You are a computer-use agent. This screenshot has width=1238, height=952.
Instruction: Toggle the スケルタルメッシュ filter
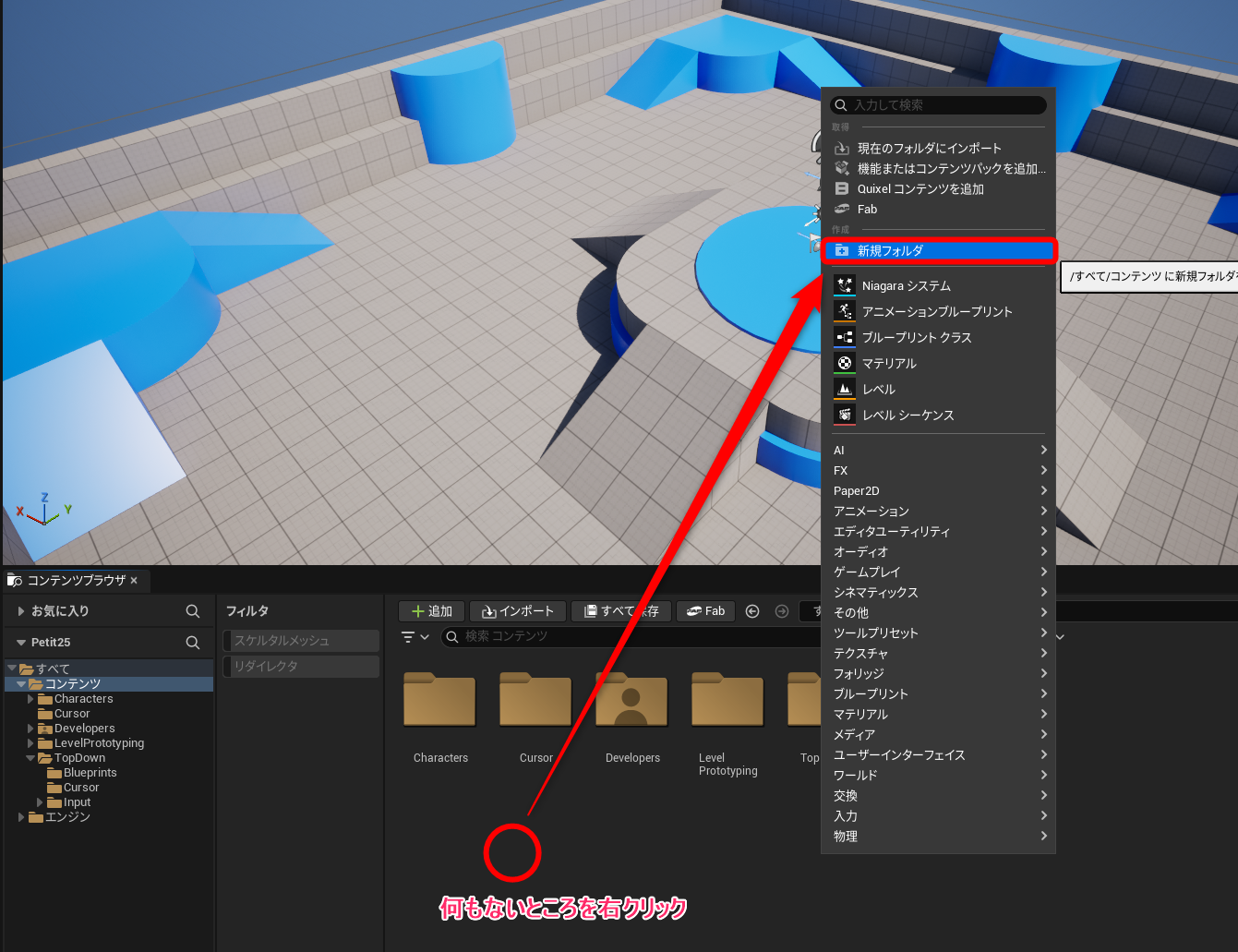click(302, 641)
